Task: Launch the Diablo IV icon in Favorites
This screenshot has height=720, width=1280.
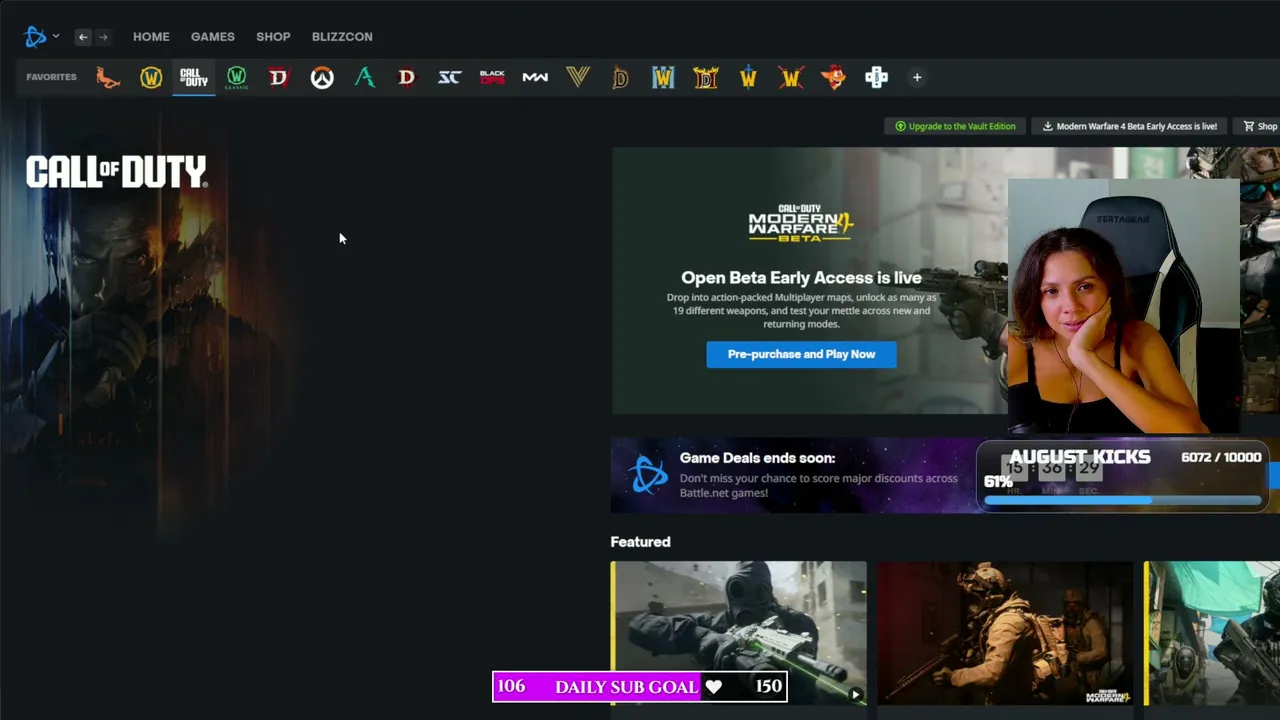Action: [x=278, y=77]
